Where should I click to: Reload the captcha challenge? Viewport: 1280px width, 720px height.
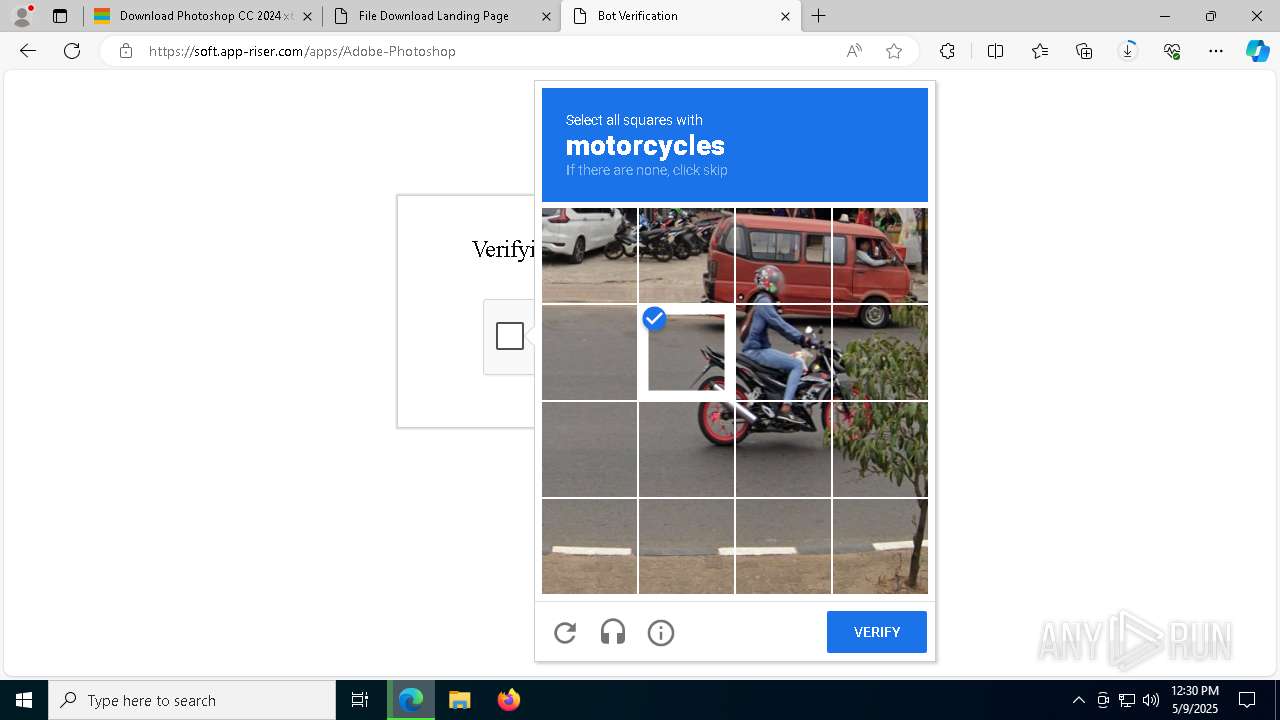pyautogui.click(x=565, y=632)
